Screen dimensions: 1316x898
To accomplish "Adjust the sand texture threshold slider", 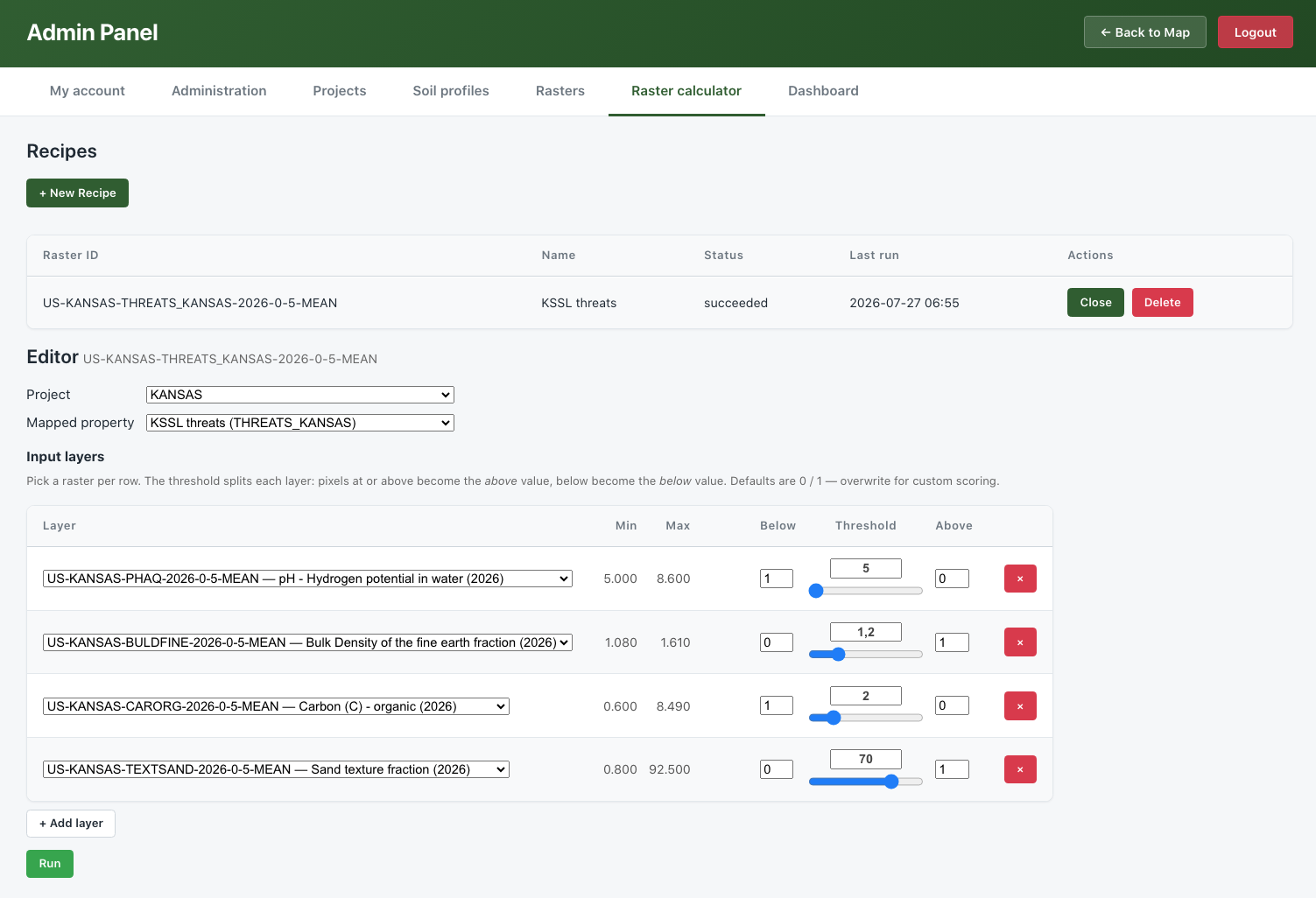I will [x=866, y=782].
